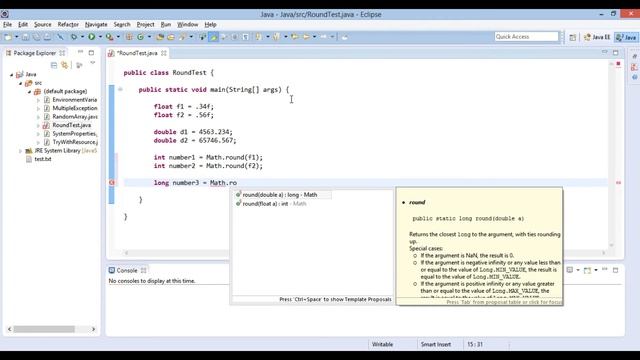Maximize the Package Explorer view
The width and height of the screenshot is (640, 360).
91,53
